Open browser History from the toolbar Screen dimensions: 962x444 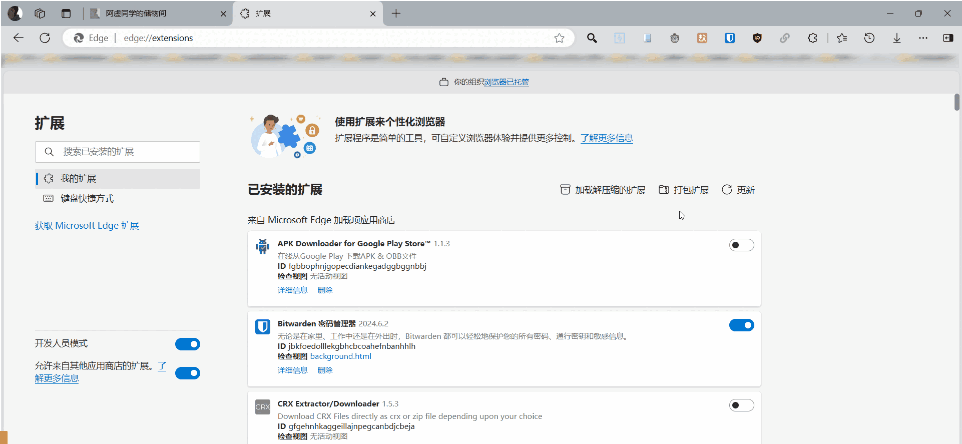tap(869, 38)
